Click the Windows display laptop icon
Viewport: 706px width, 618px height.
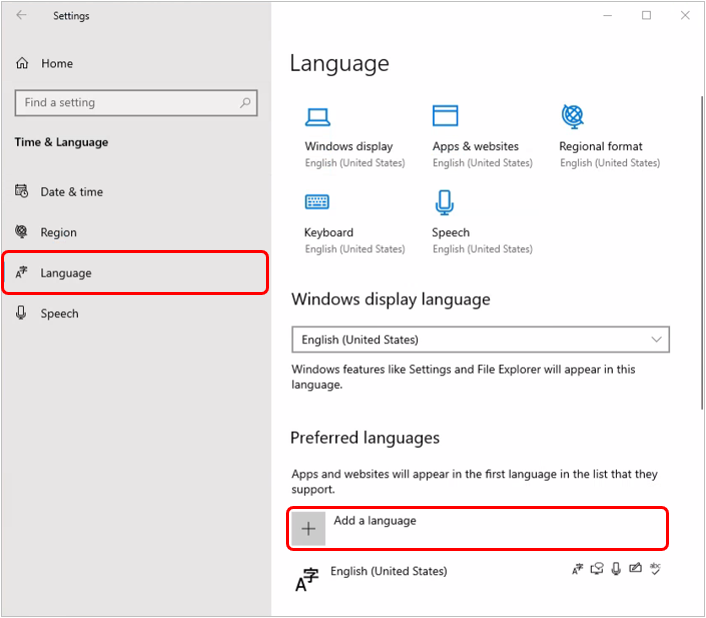point(317,117)
